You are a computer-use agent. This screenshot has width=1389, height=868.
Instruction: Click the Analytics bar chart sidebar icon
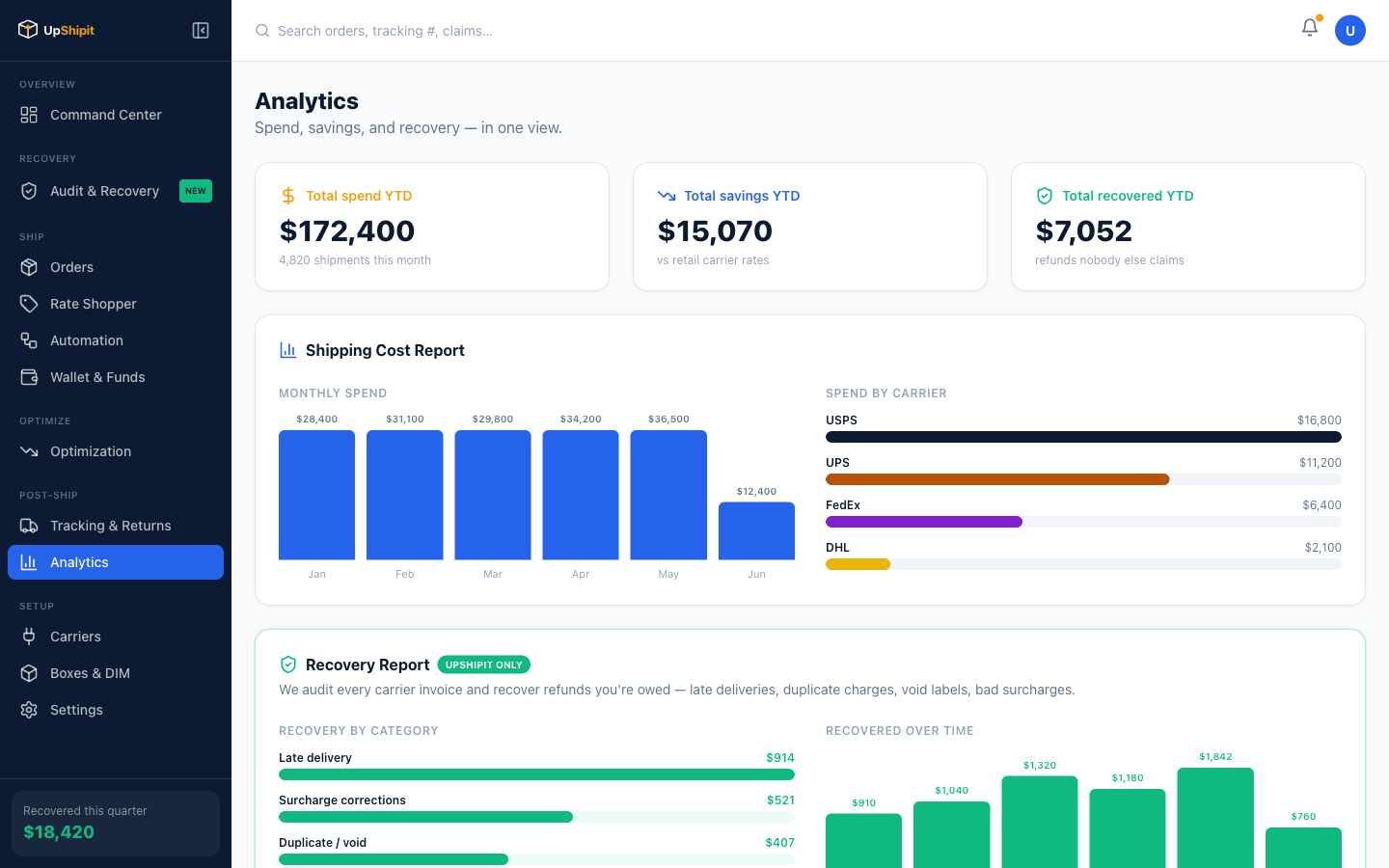[29, 562]
